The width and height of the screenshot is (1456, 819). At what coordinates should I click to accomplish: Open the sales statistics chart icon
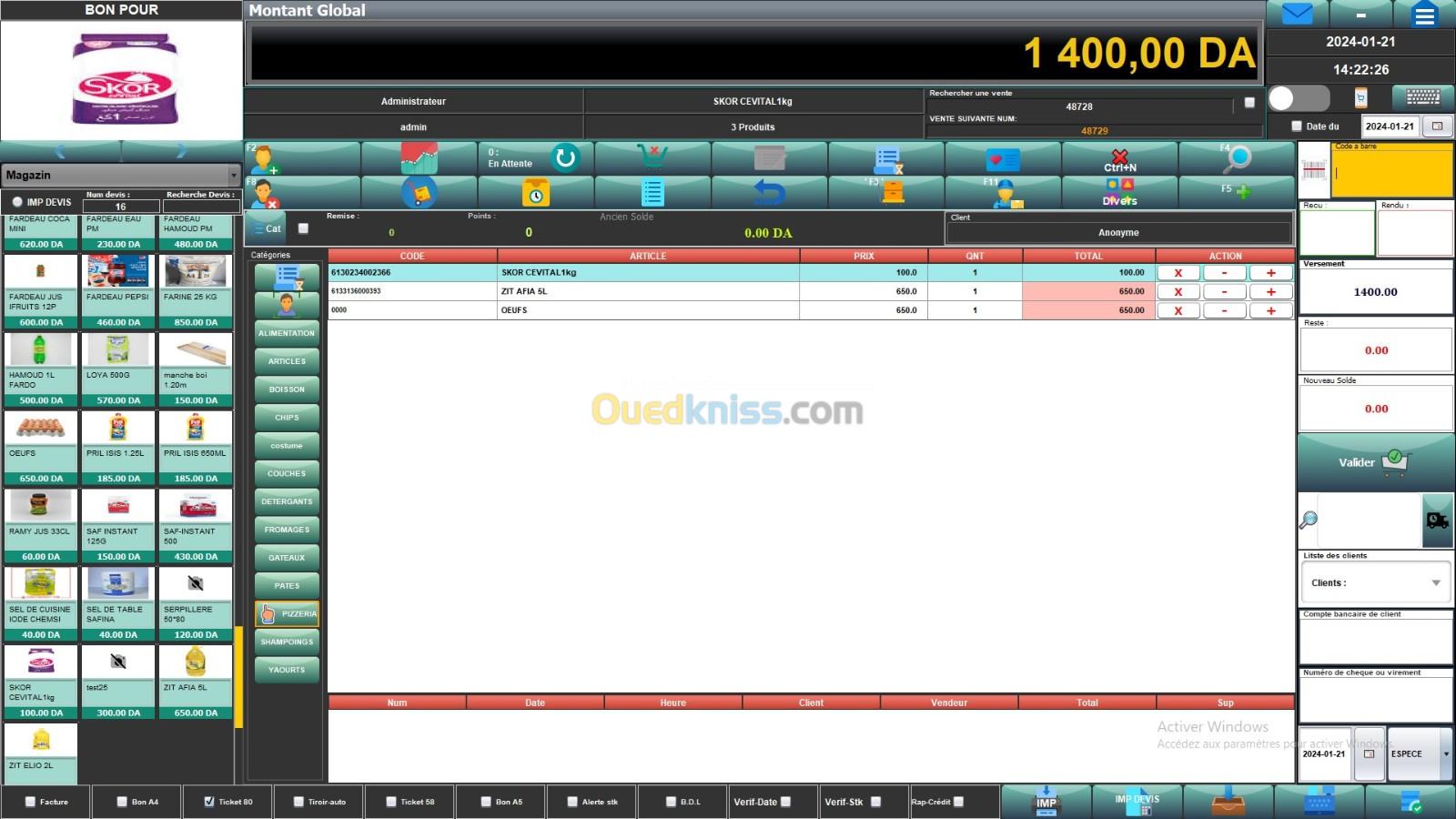(x=419, y=159)
